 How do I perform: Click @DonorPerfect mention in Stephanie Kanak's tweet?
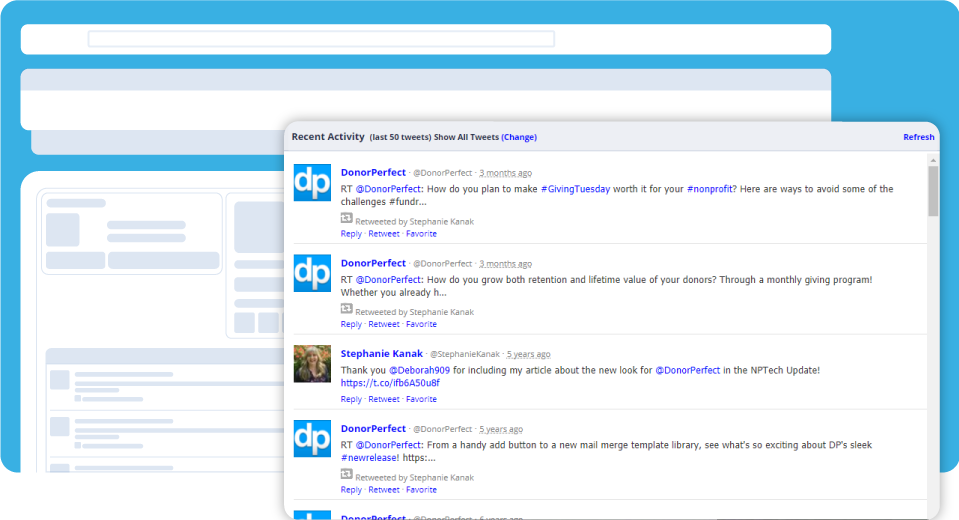pos(687,370)
